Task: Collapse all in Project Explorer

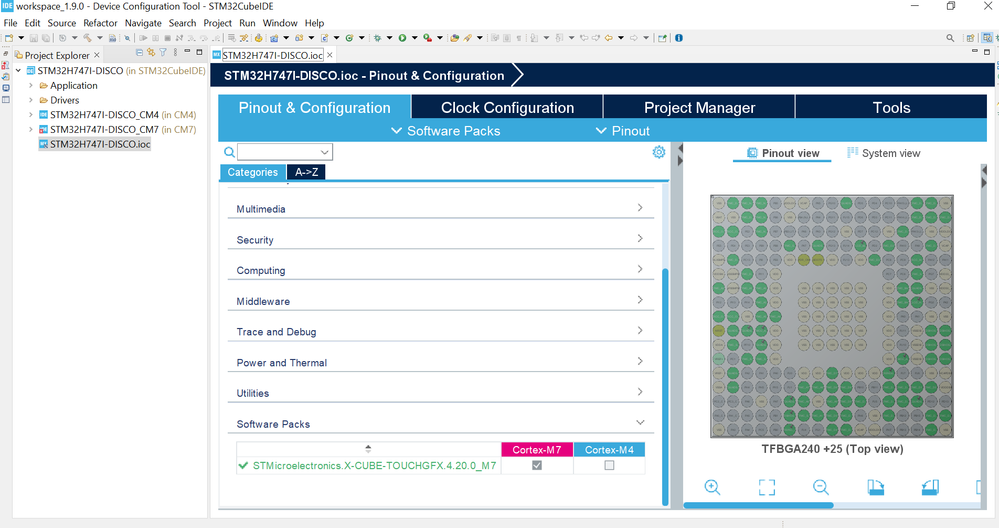Action: point(140,53)
